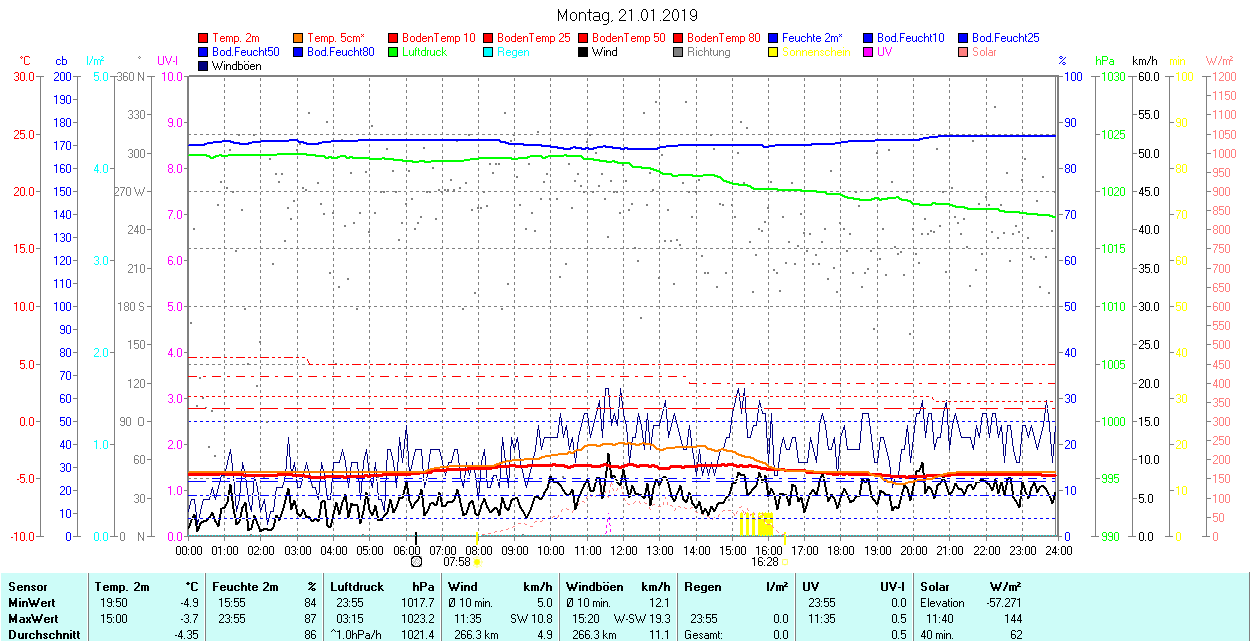
Task: Click the red Temp. 2m legend square
Action: click(204, 38)
